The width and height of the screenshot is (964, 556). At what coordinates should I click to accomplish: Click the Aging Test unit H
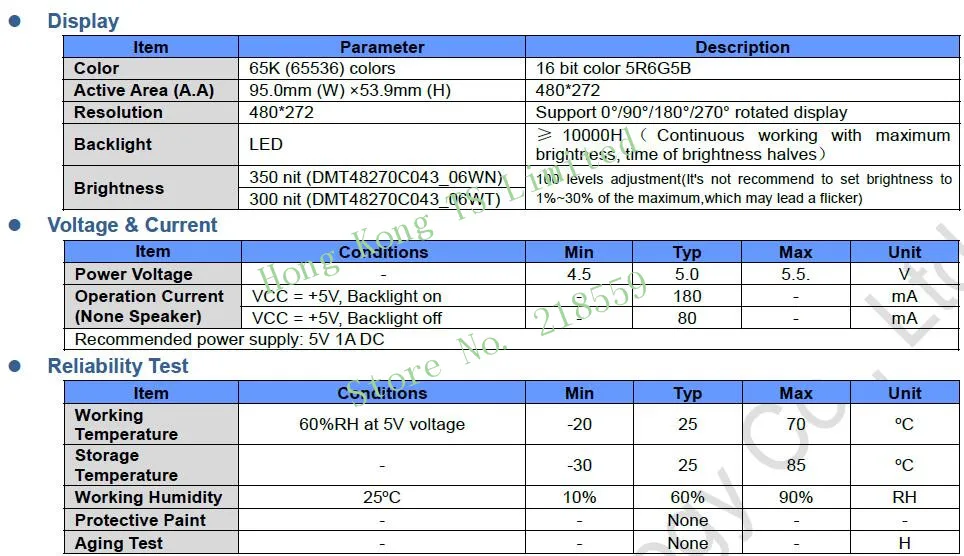(x=904, y=543)
